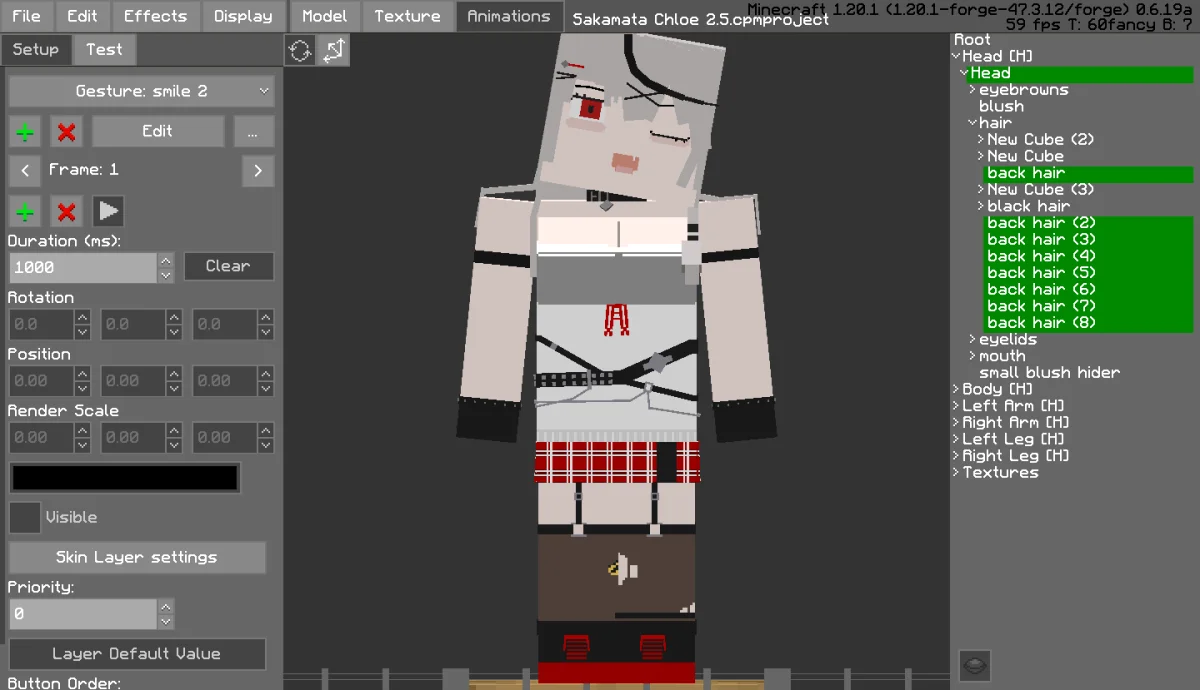
Task: Expand the black hair node
Action: (981, 206)
